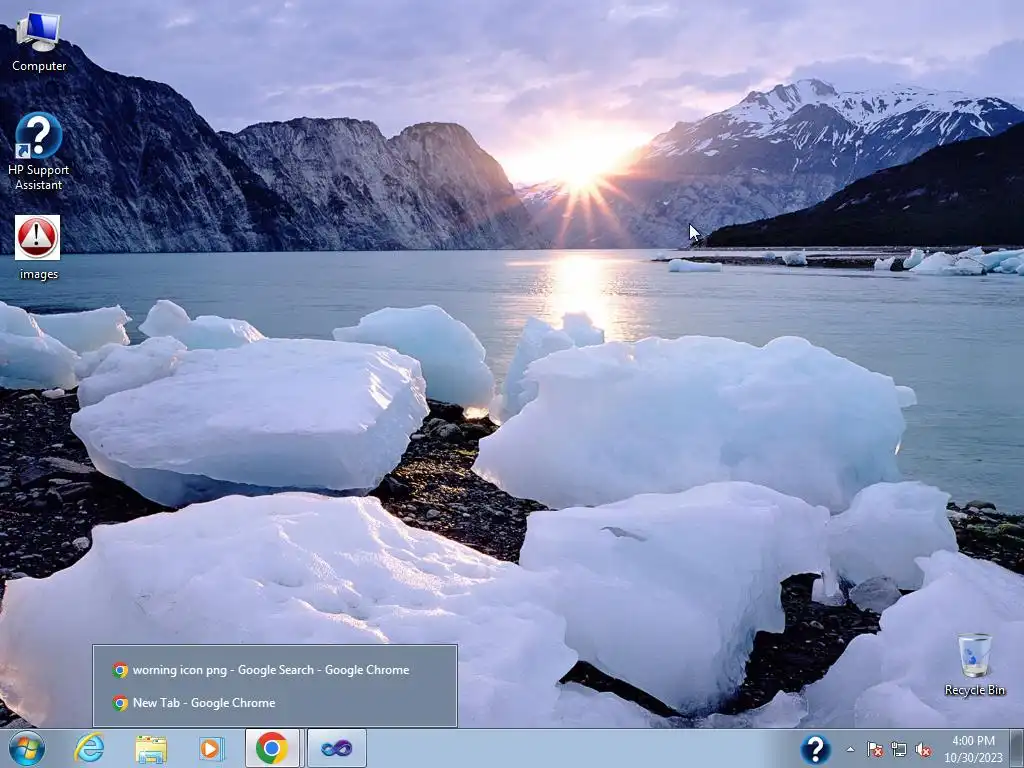This screenshot has height=768, width=1024.
Task: Click the 'images' file label text
Action: (x=39, y=274)
